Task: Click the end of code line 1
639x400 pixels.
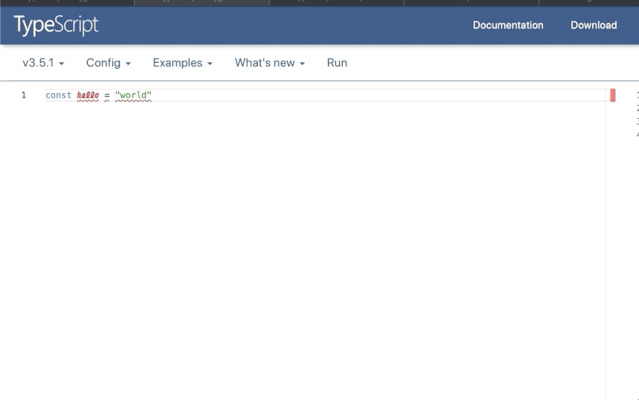Action: 152,95
